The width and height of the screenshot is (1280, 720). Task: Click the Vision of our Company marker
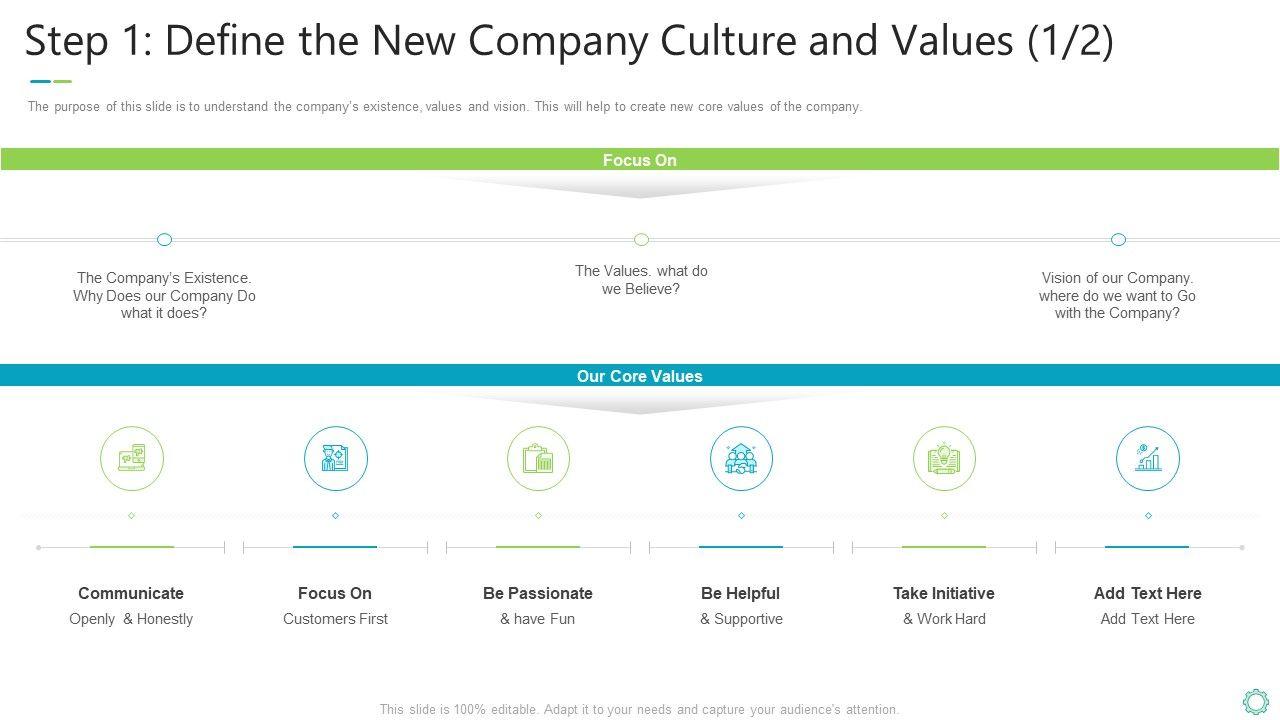1118,239
